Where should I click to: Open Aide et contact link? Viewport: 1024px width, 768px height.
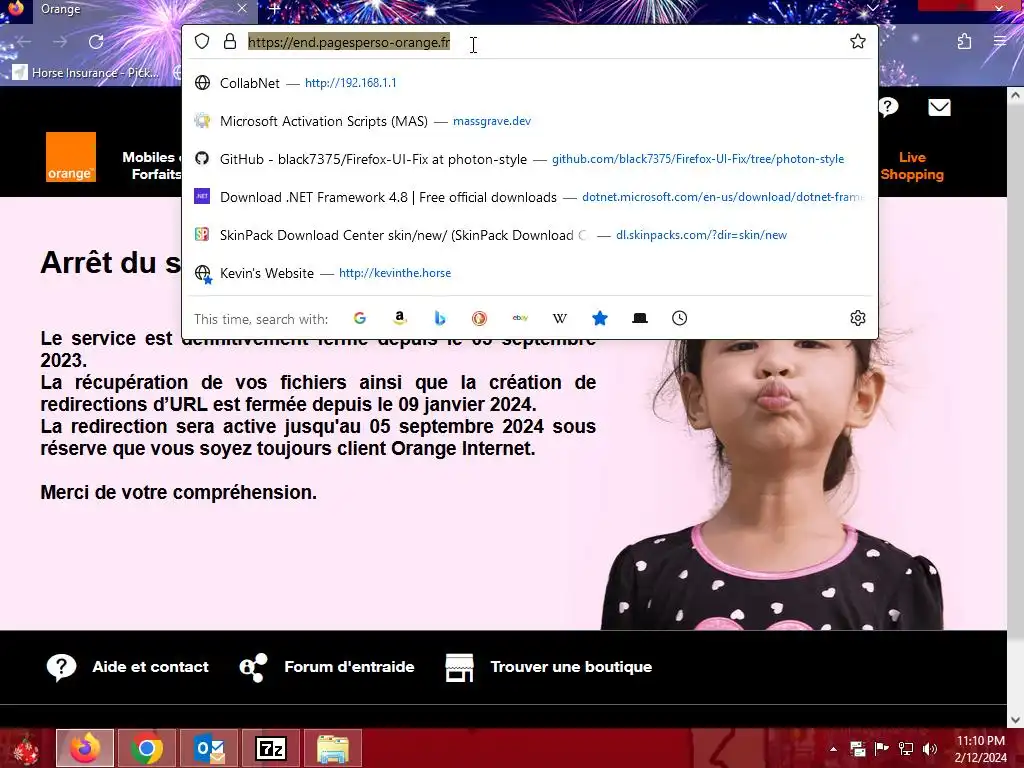pos(127,667)
